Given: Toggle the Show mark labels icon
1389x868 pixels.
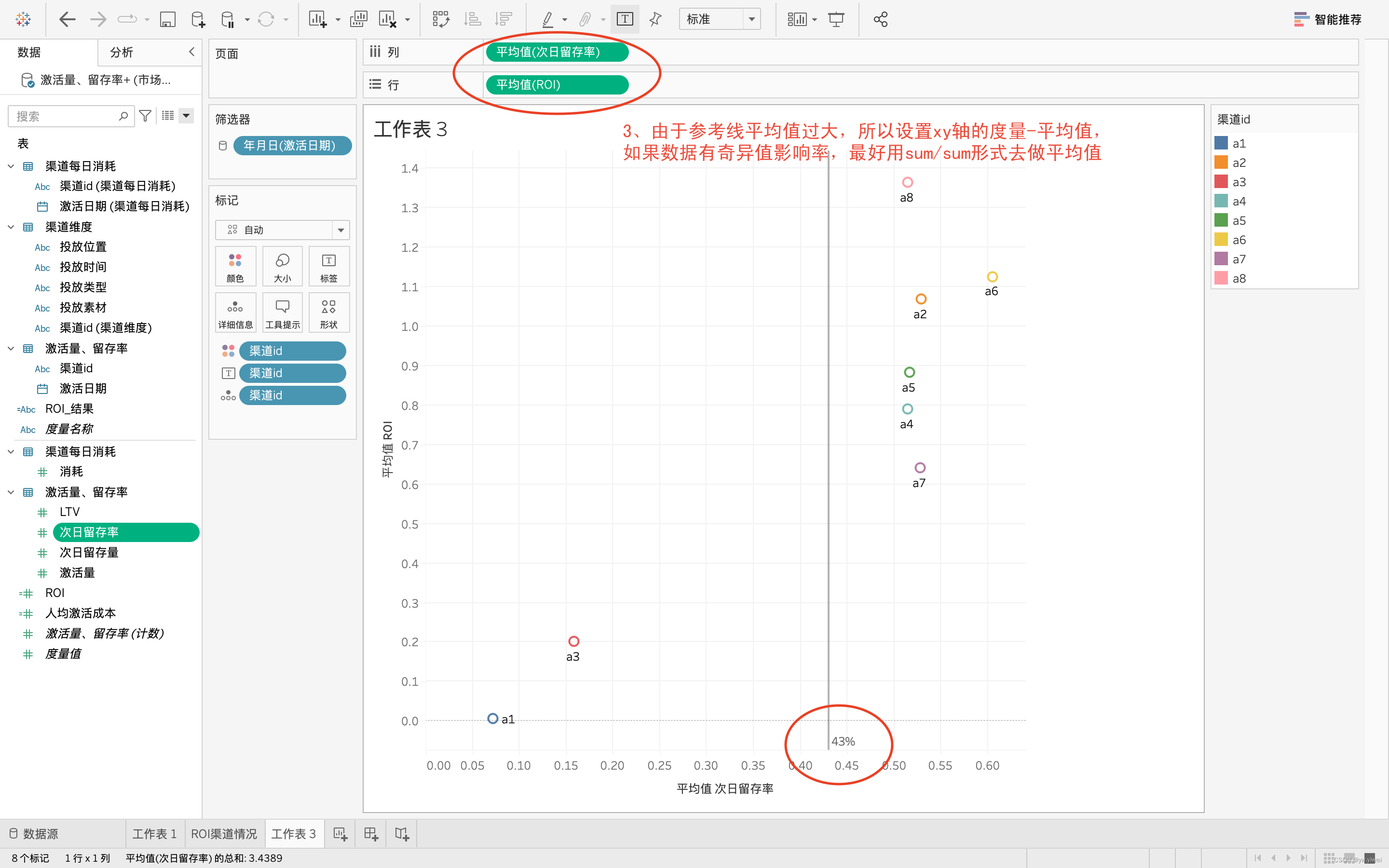Looking at the screenshot, I should point(625,19).
